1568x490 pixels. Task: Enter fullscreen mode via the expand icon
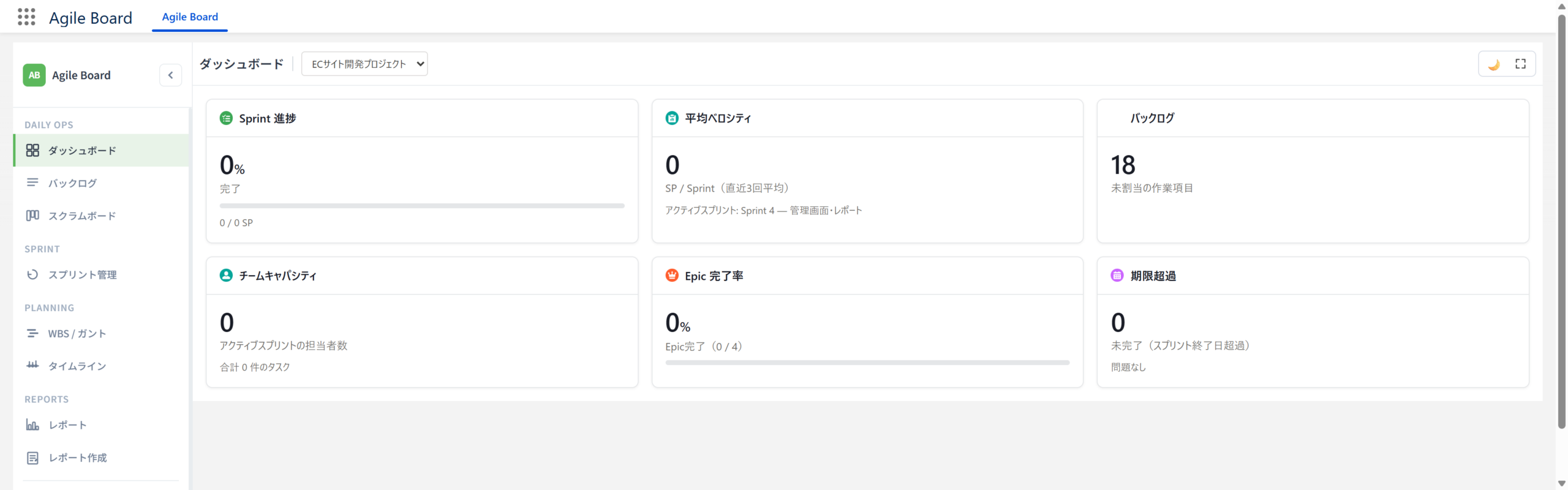tap(1520, 64)
